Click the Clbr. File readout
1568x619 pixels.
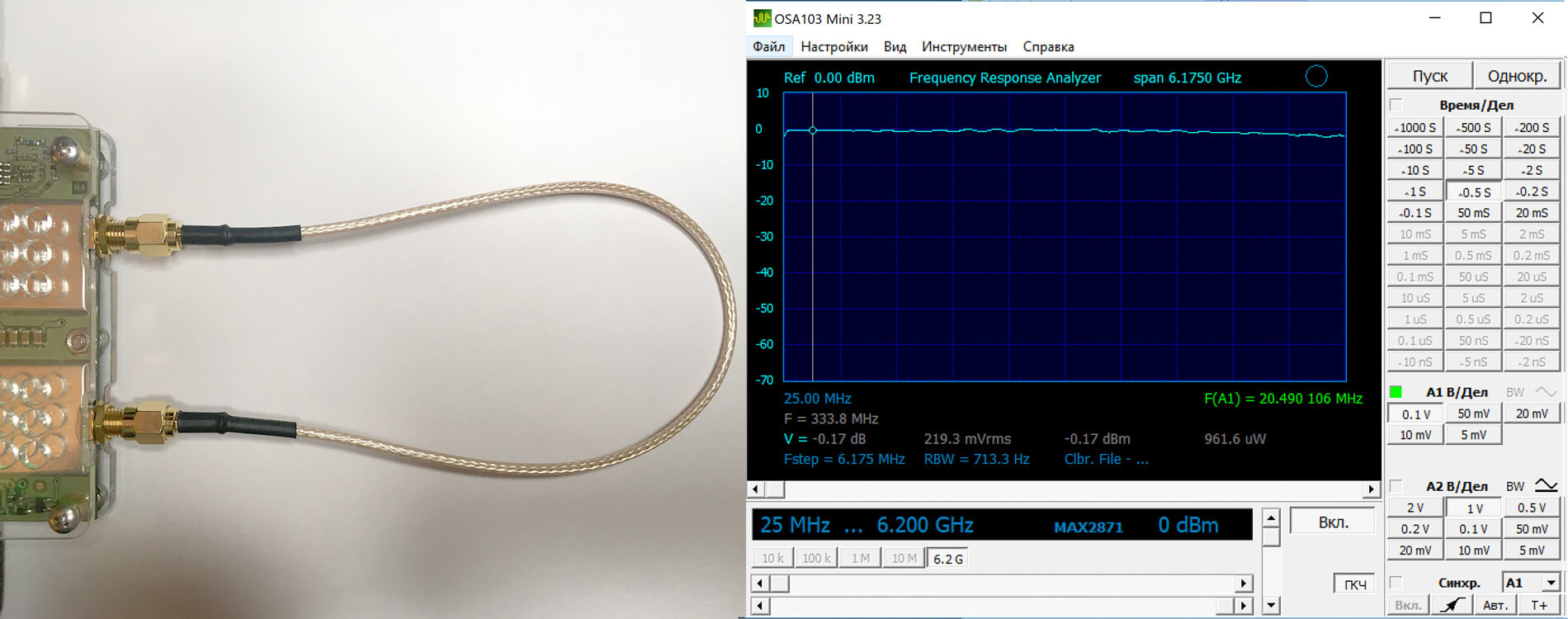[x=1106, y=459]
